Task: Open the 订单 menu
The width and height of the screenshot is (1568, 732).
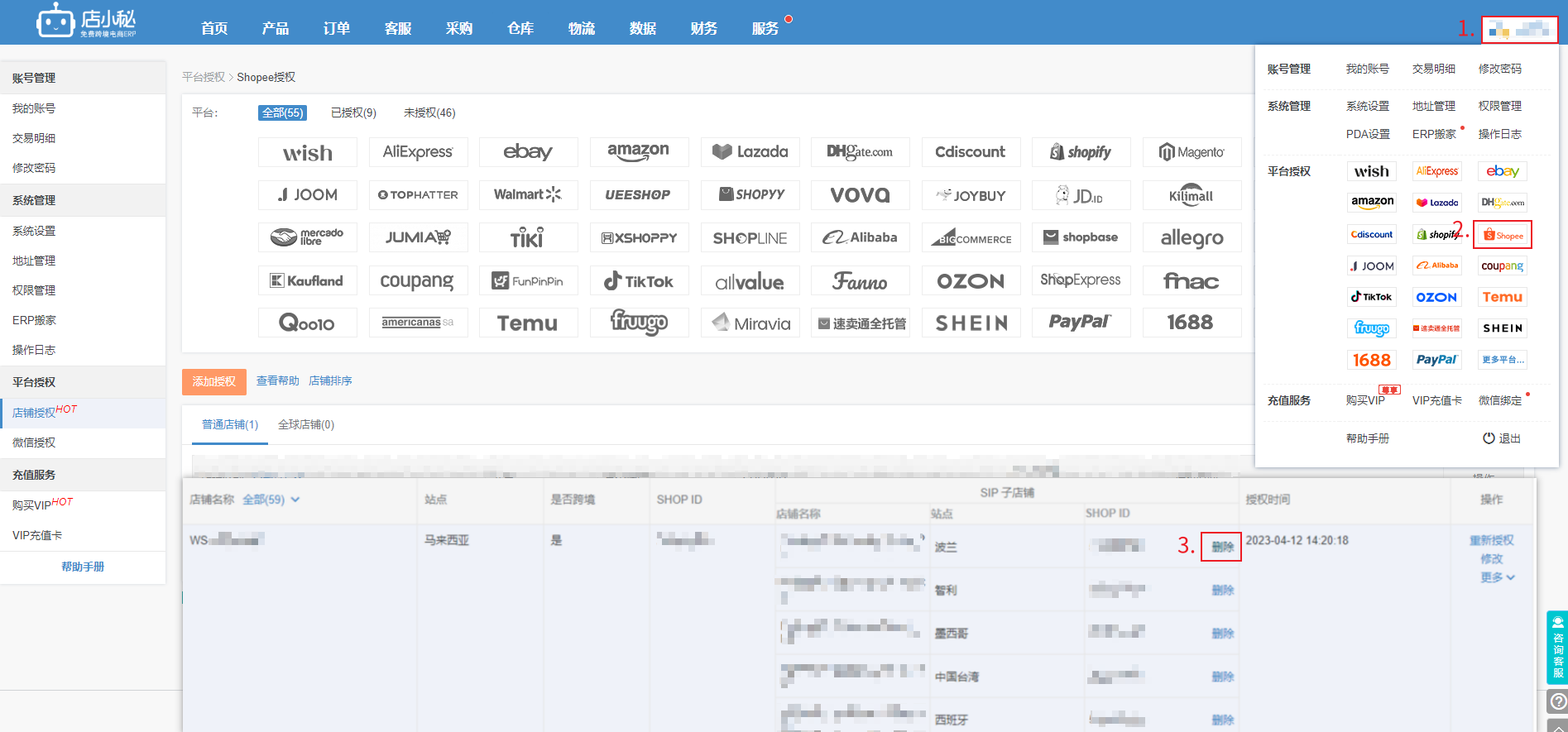Action: (x=337, y=28)
